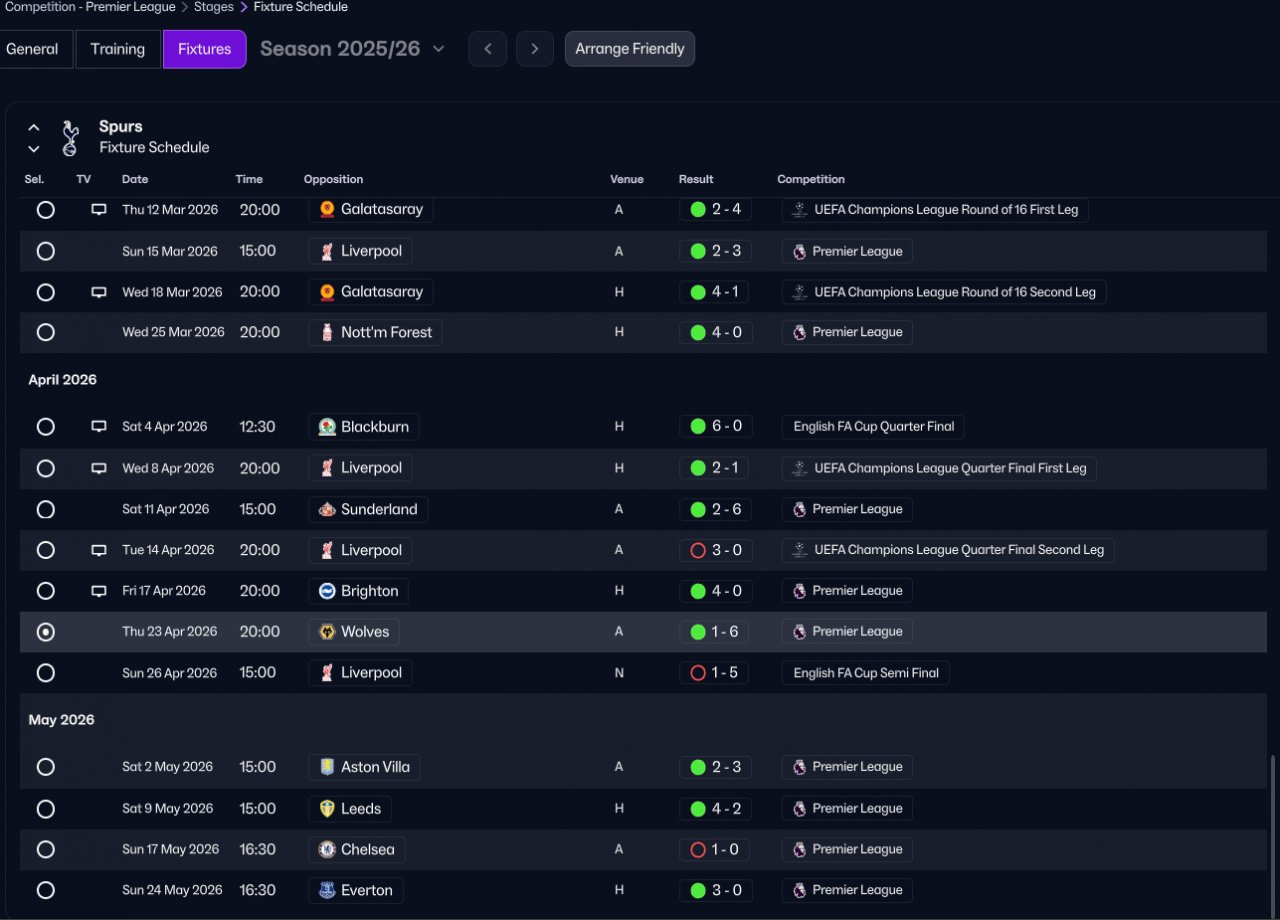Click the Wolves badge in opposition column
The image size is (1280, 920).
[327, 632]
